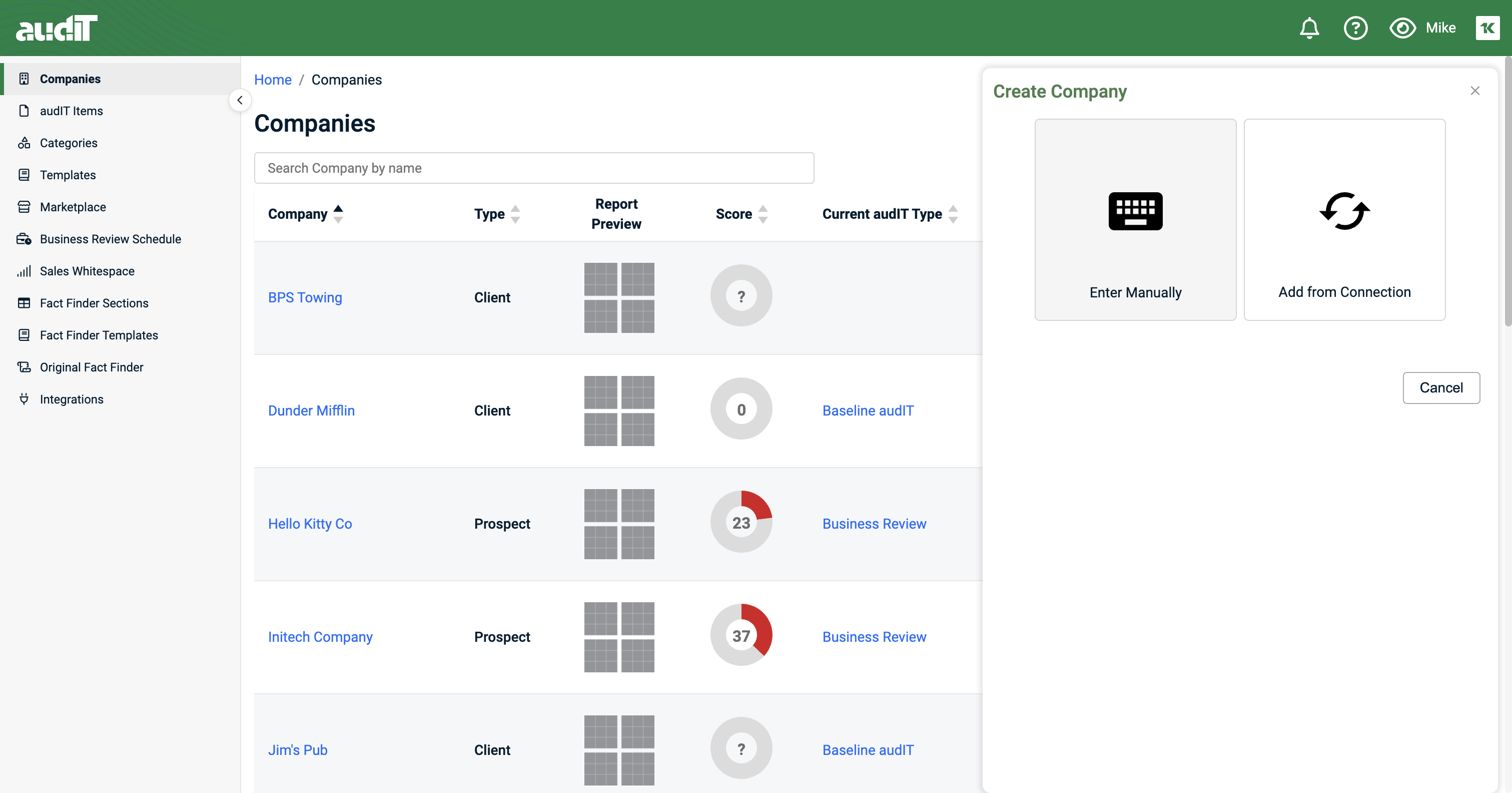Open Hello Kitty Co Business Review link
Screen dimensions: 1512x793
tap(874, 523)
